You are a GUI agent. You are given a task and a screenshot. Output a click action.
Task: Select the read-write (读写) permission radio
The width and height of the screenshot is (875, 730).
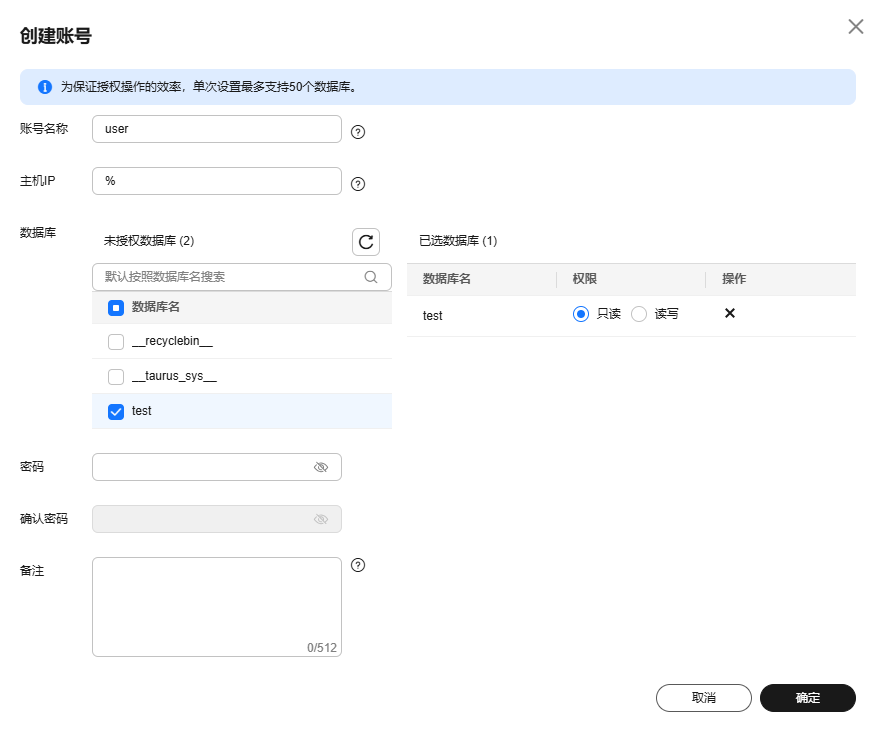pyautogui.click(x=639, y=314)
